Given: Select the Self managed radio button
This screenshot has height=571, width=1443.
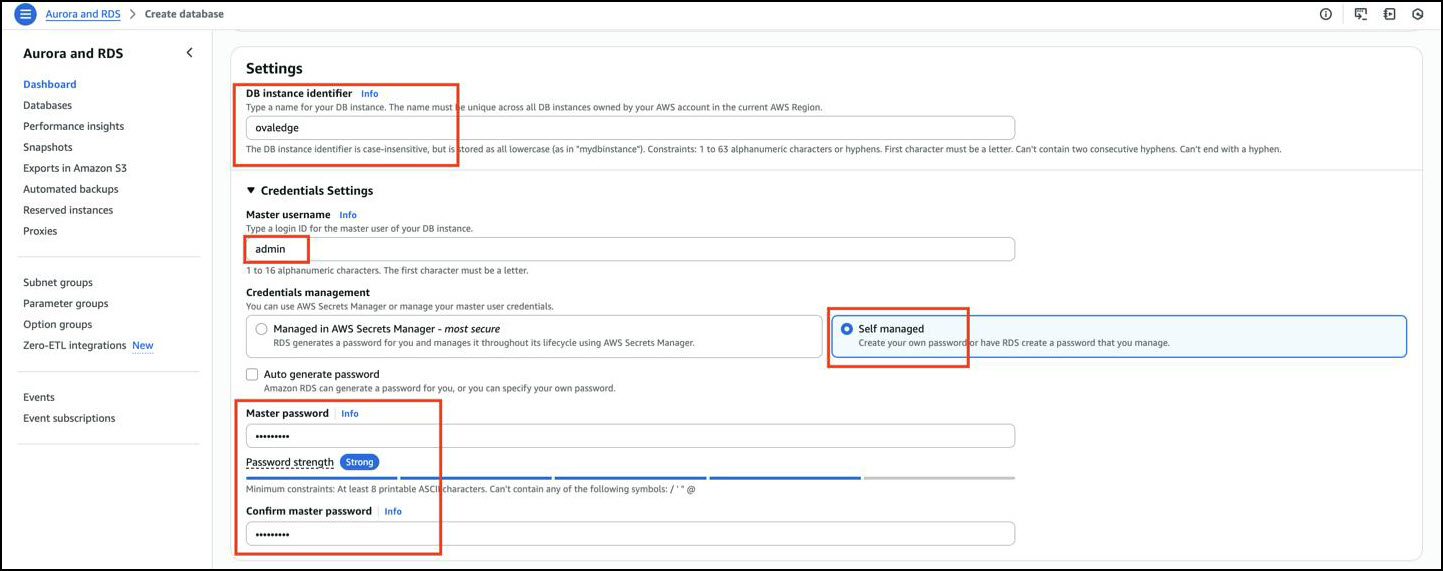Looking at the screenshot, I should click(x=847, y=329).
